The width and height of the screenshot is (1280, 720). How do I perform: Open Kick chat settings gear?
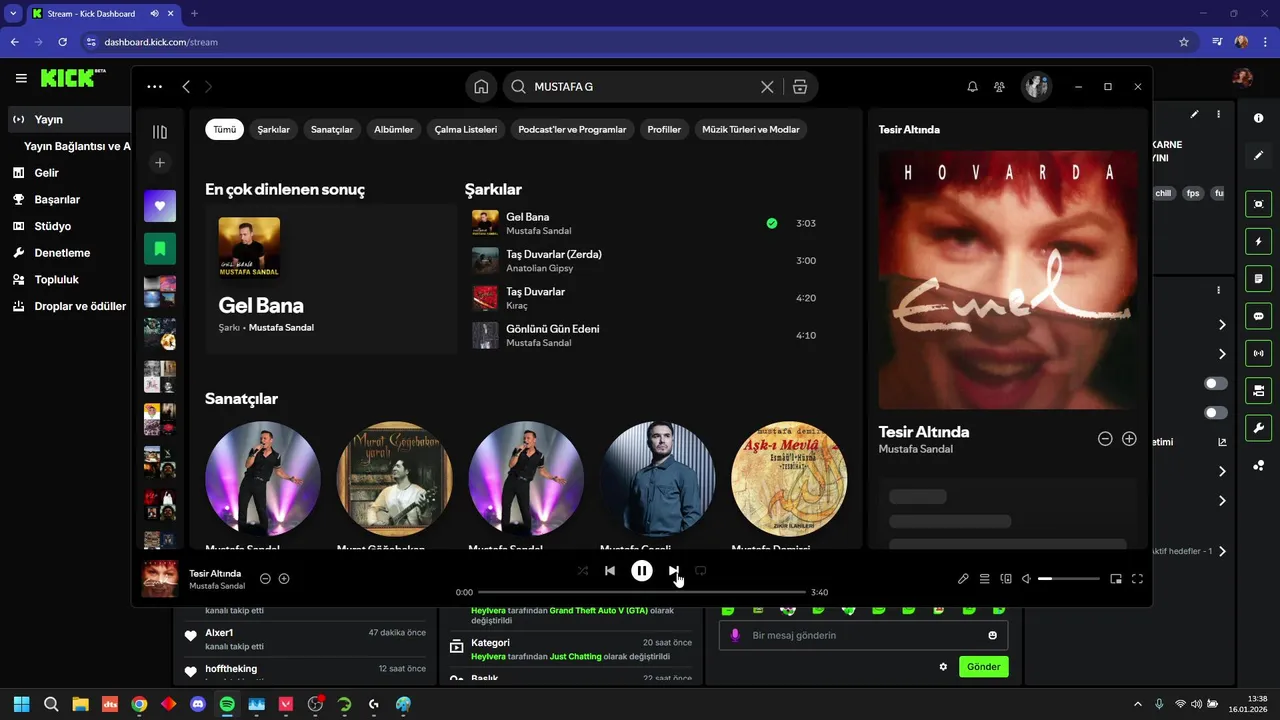[942, 667]
